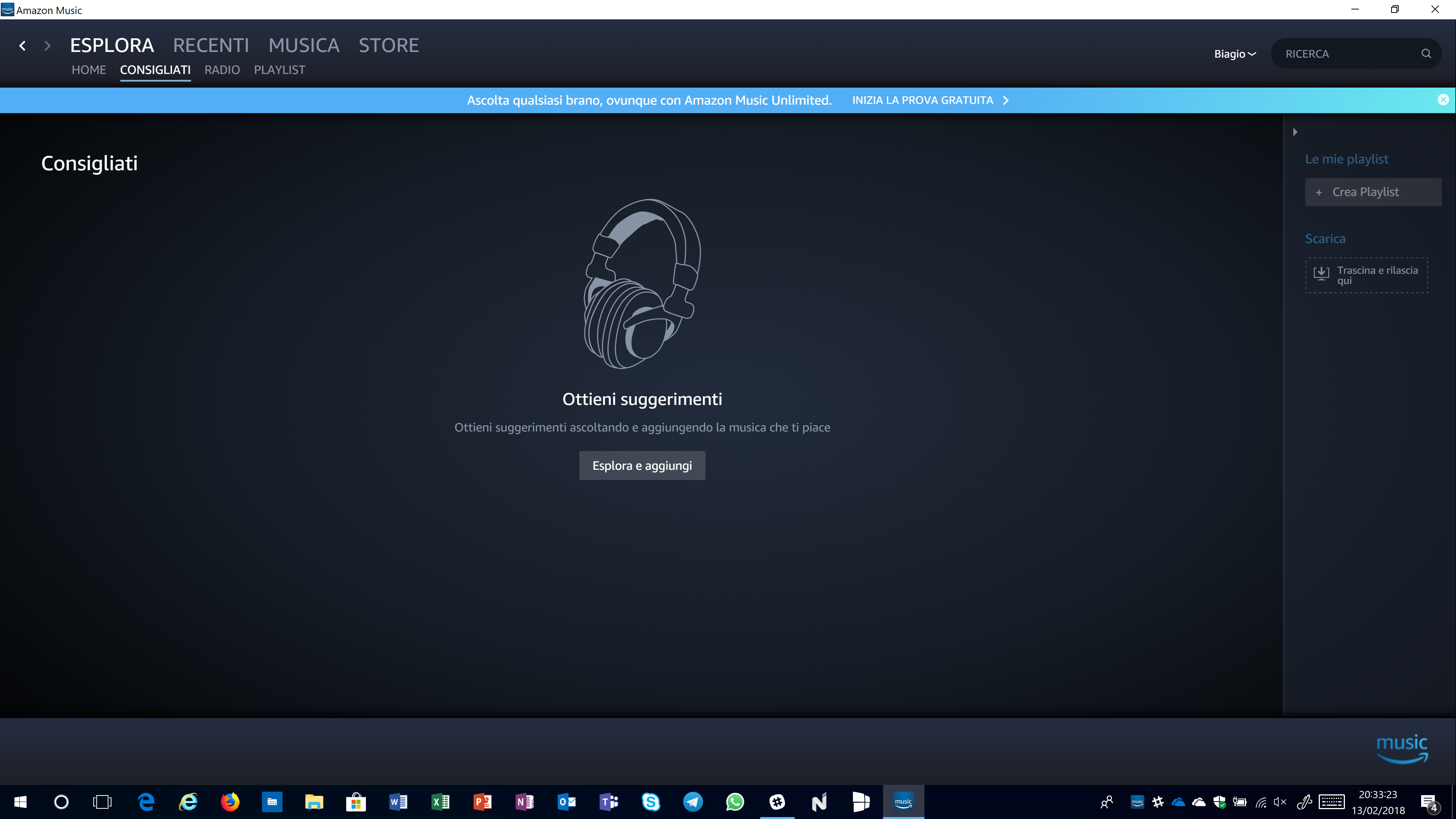Open the Windows Start menu

(x=20, y=802)
